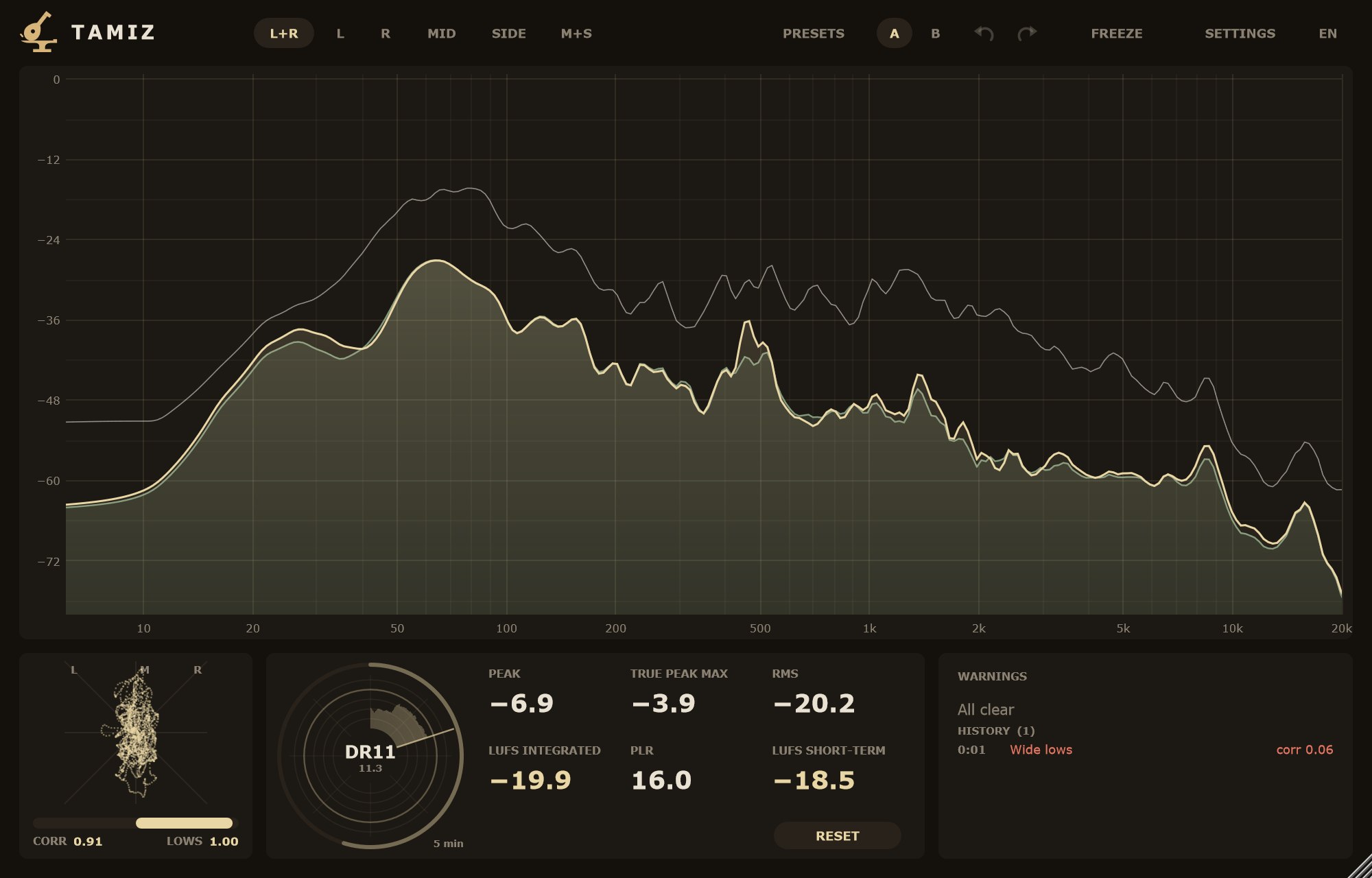Change language via the EN selector

click(1328, 33)
